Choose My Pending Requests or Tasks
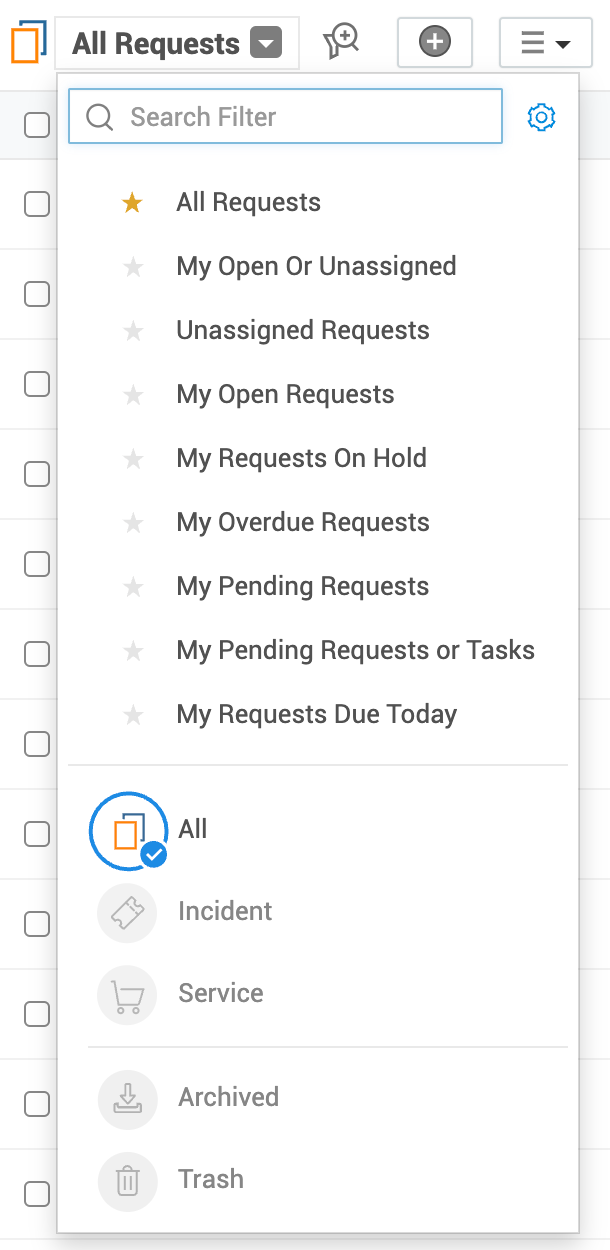The width and height of the screenshot is (610, 1250). [x=355, y=651]
